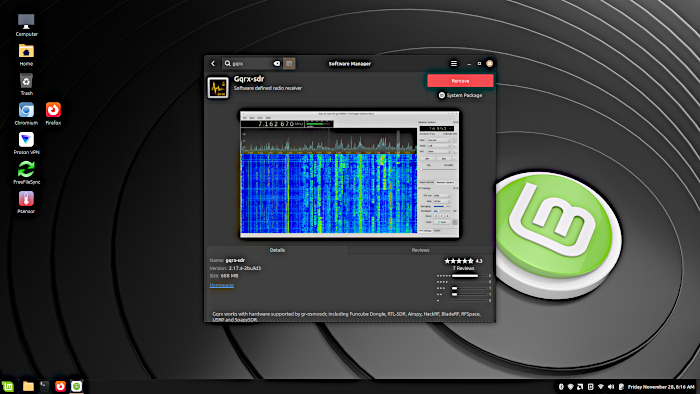Open Trash desktop icon
This screenshot has height=394, width=700.
[26, 84]
